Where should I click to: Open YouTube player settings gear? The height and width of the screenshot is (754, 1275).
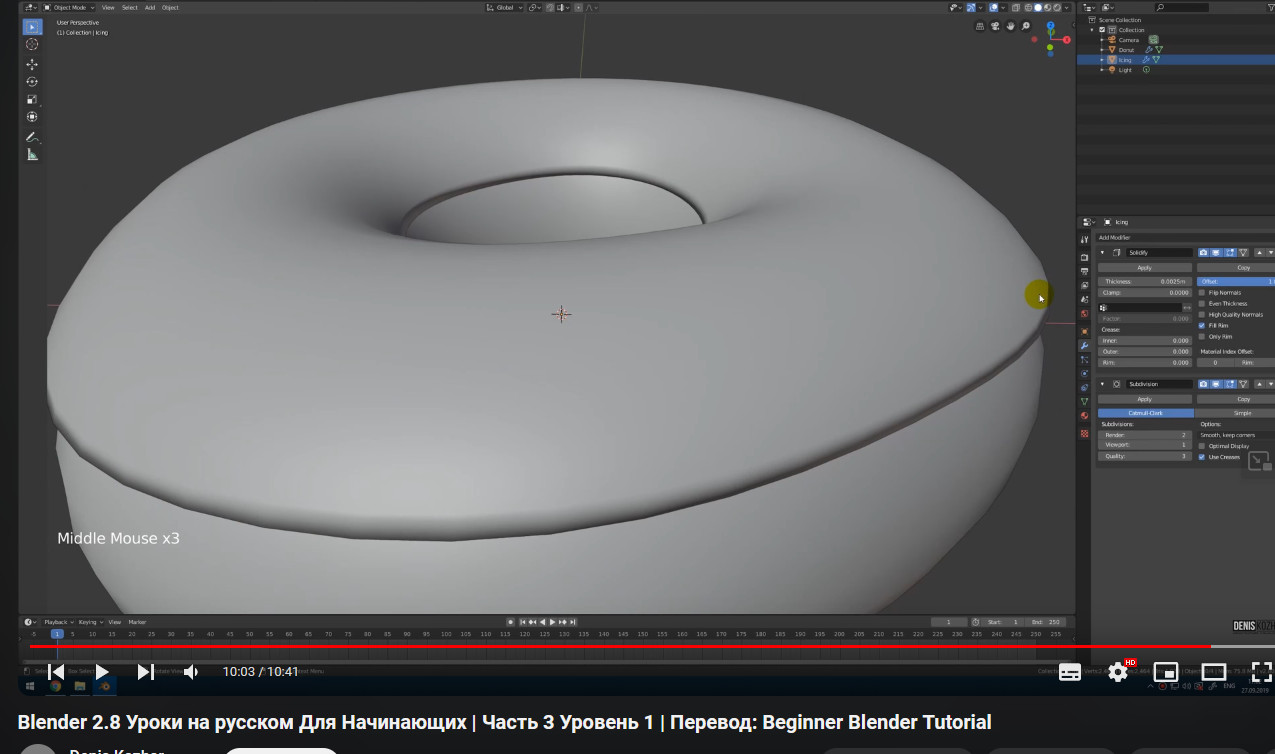point(1118,672)
